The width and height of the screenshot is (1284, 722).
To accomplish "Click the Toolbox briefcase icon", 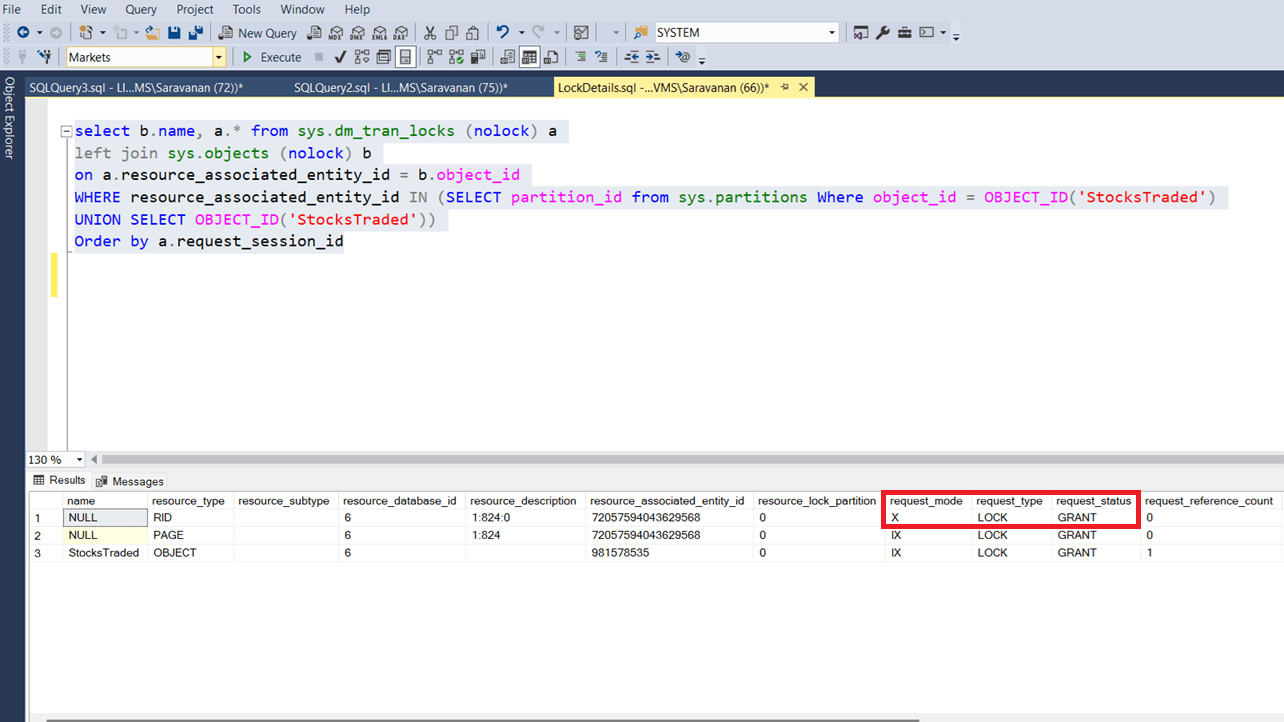I will 904,33.
